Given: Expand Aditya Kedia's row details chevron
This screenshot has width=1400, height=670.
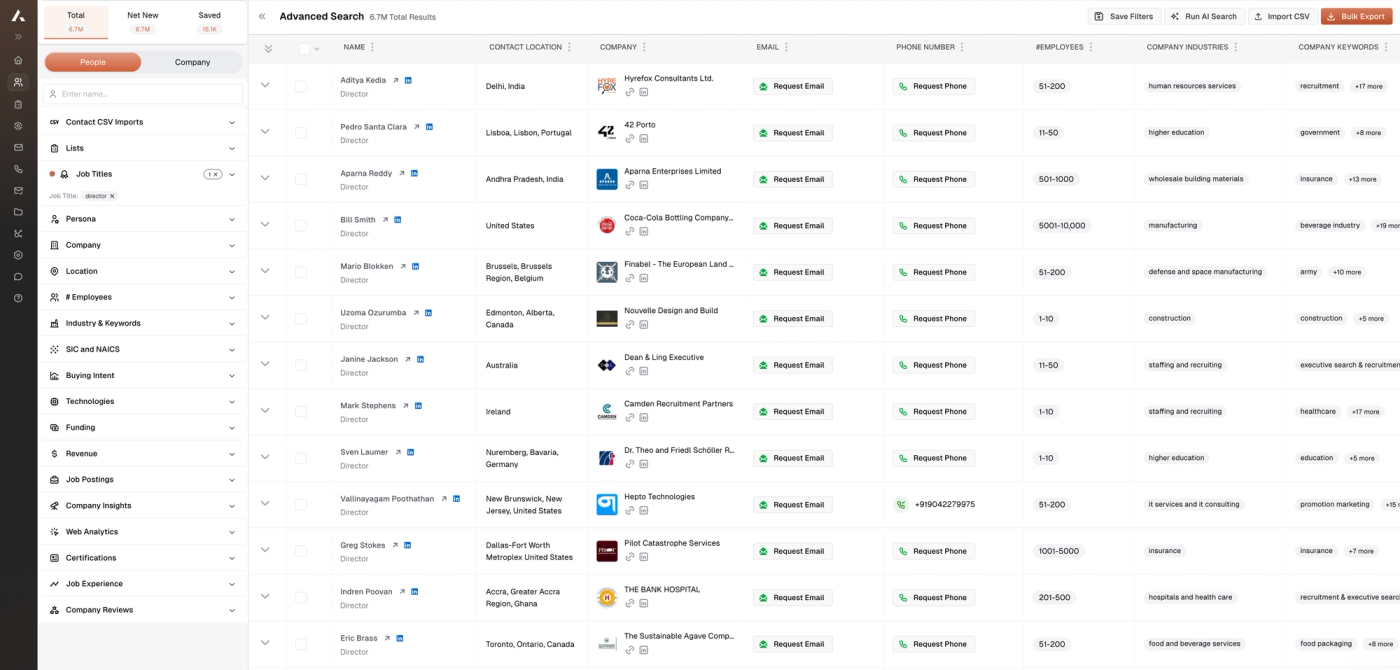Looking at the screenshot, I should [265, 85].
